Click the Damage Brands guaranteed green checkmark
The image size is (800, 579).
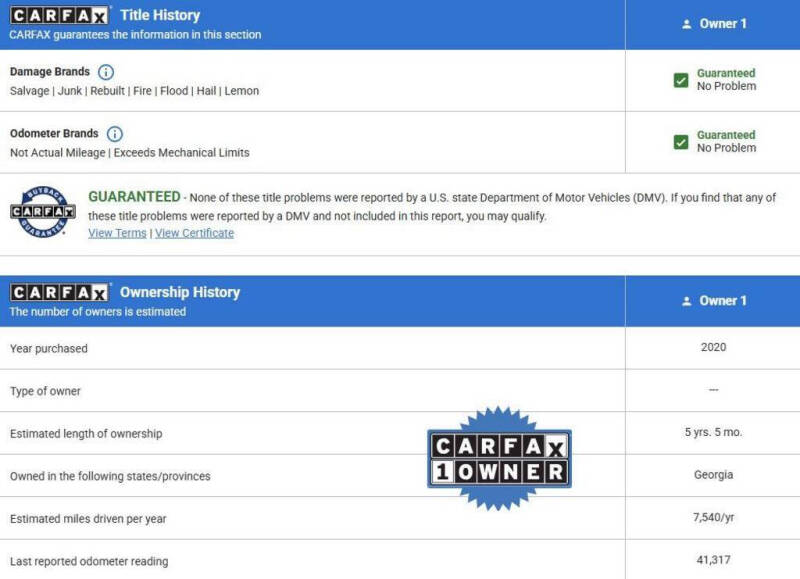tap(681, 80)
